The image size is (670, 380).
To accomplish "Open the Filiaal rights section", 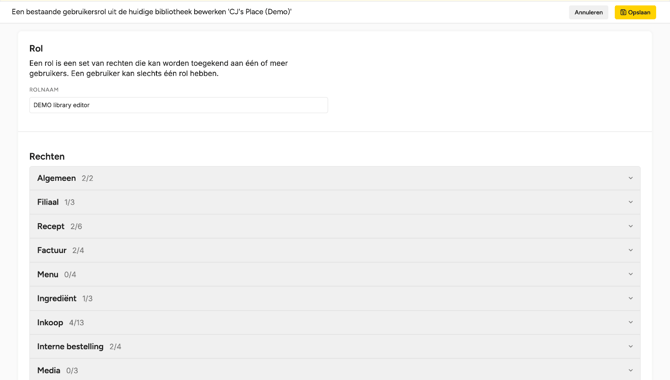I will pos(335,202).
